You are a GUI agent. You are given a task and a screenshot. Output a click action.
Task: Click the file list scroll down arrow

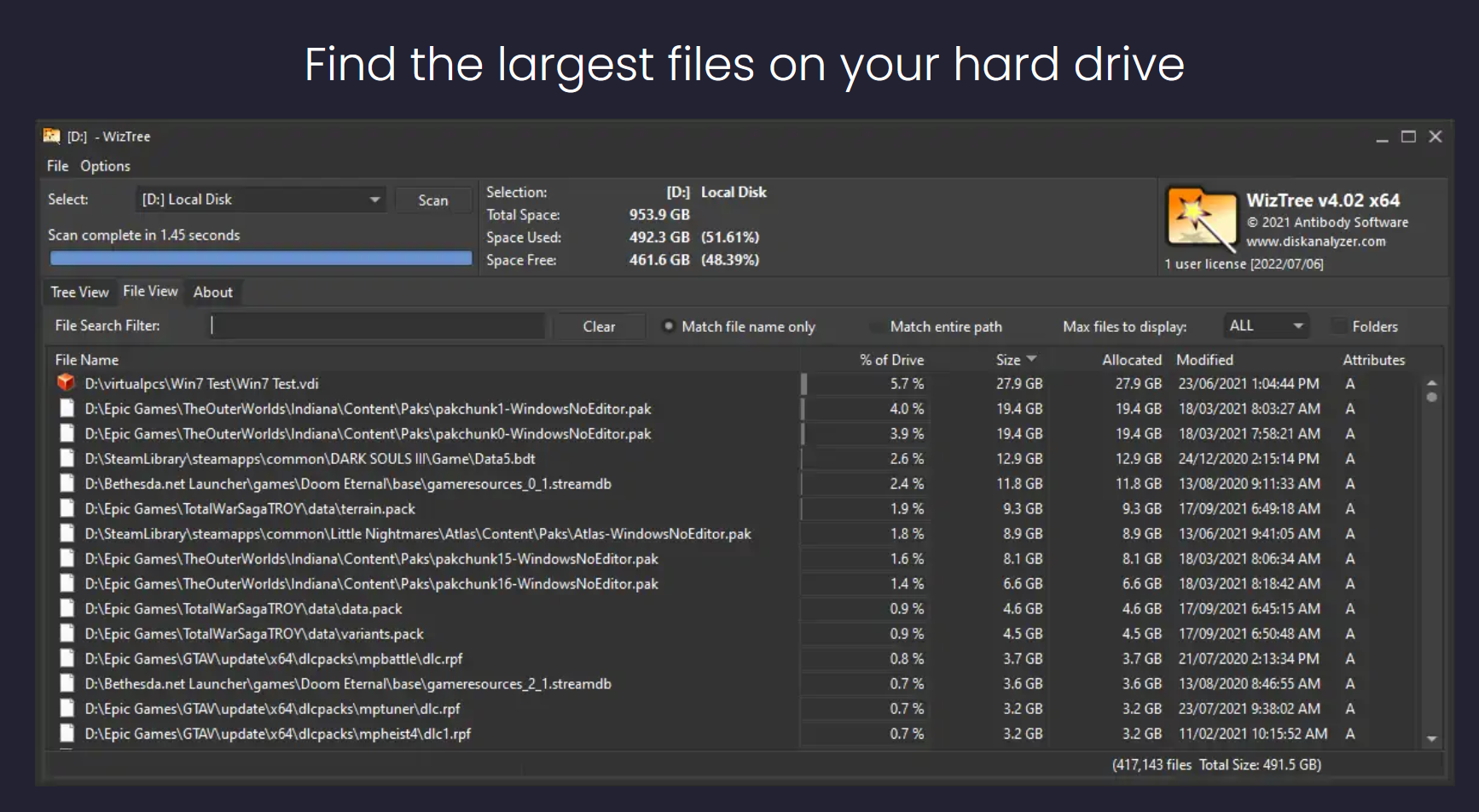pos(1432,739)
